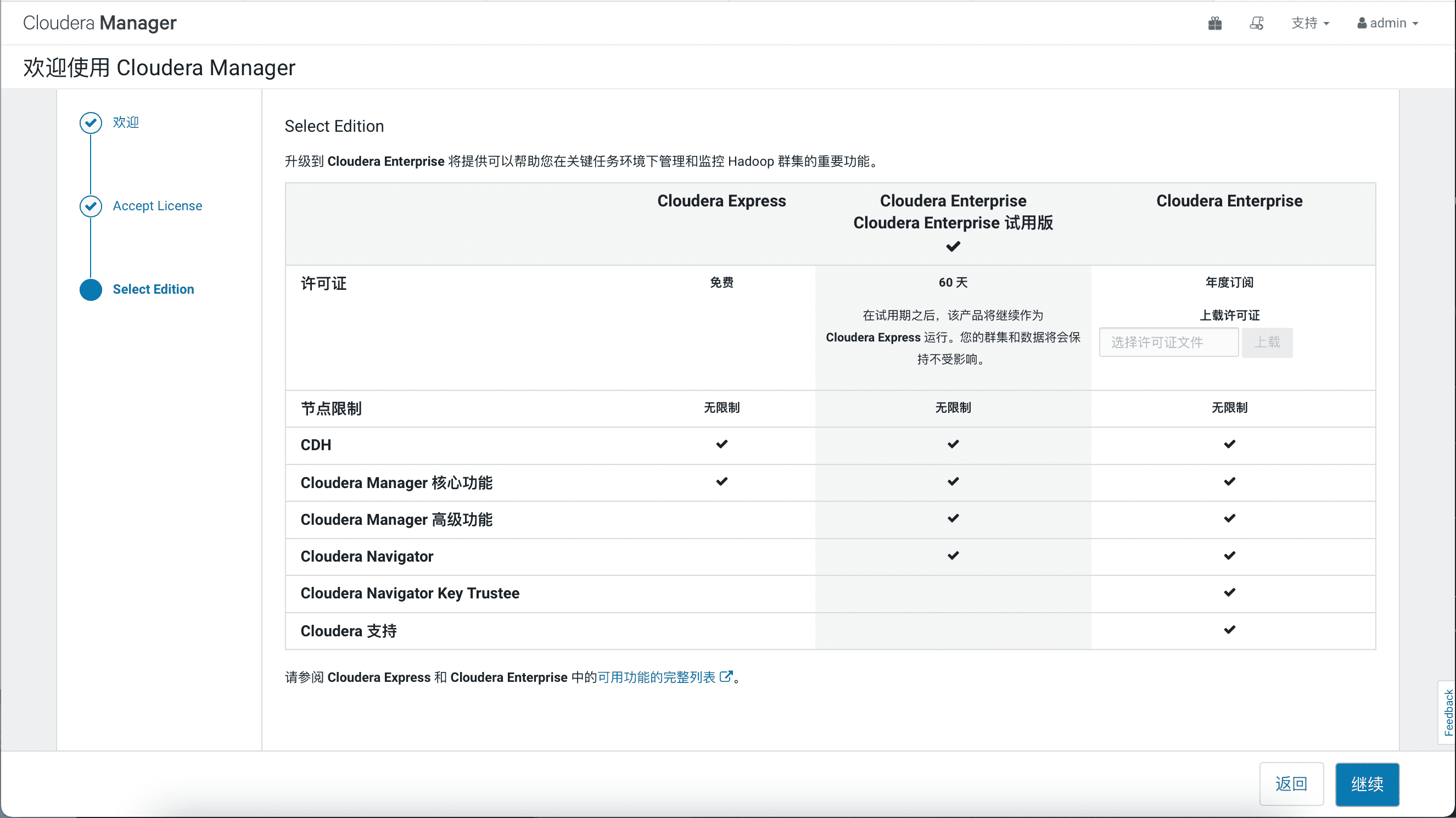This screenshot has width=1456, height=818.
Task: Open the 可用功能的完整列表 link
Action: [x=656, y=677]
